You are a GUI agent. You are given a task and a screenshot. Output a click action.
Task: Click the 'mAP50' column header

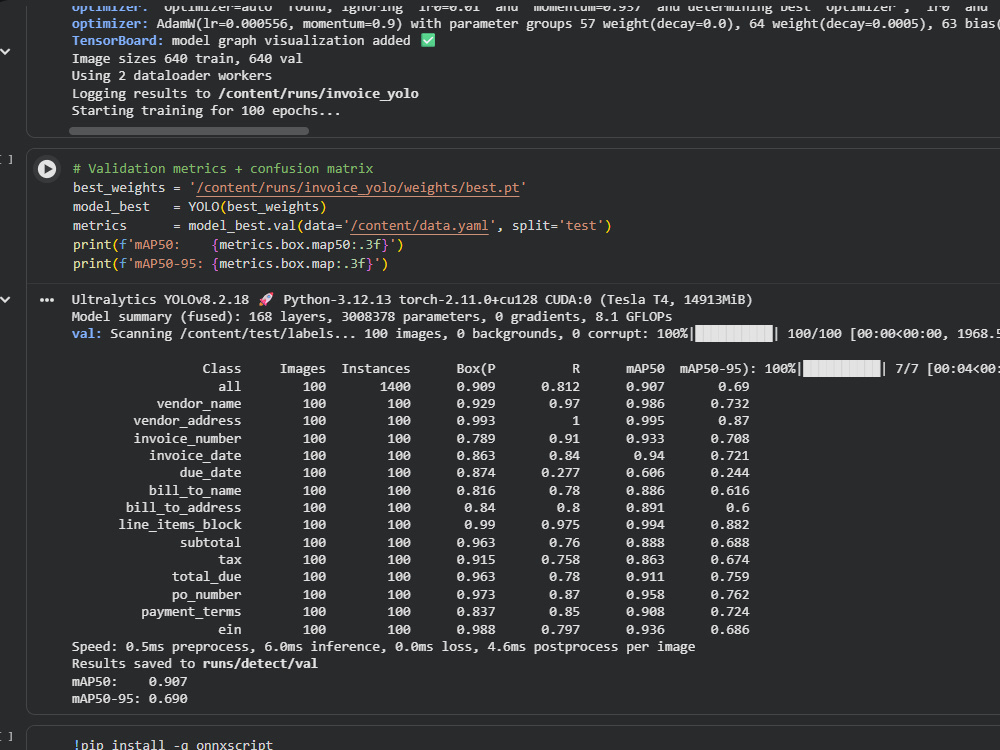tap(645, 369)
